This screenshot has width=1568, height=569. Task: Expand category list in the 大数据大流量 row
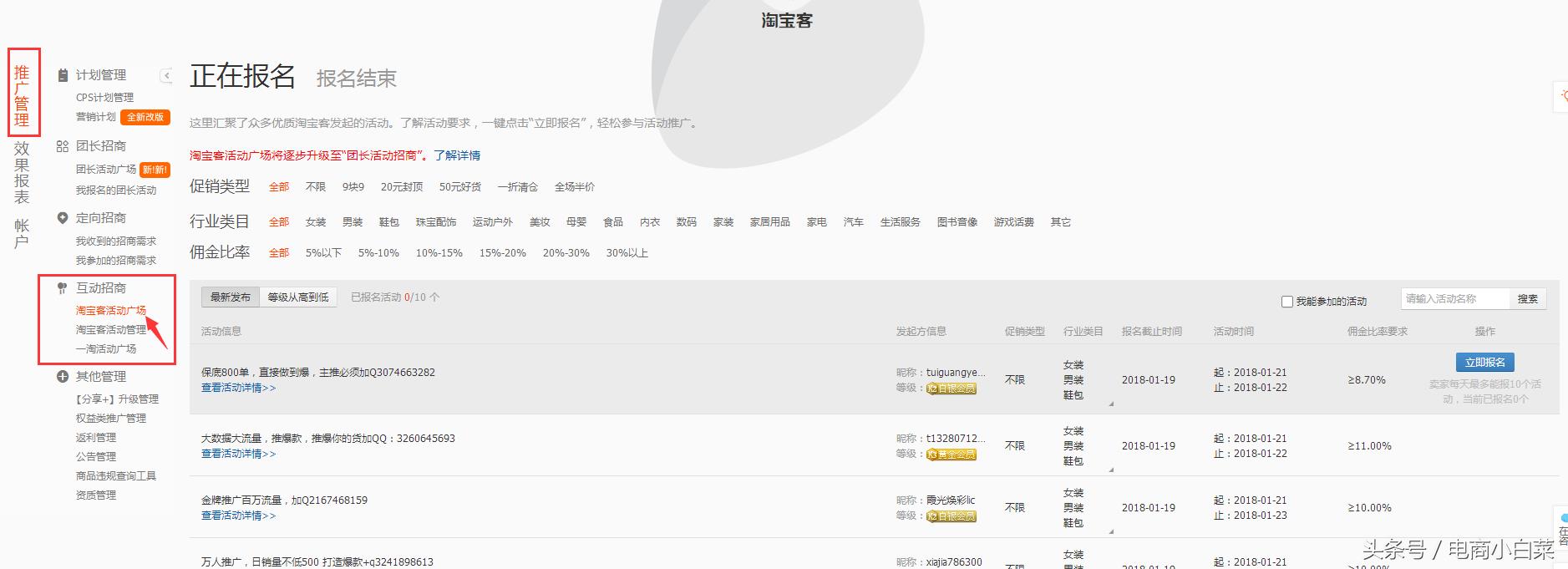[1111, 470]
